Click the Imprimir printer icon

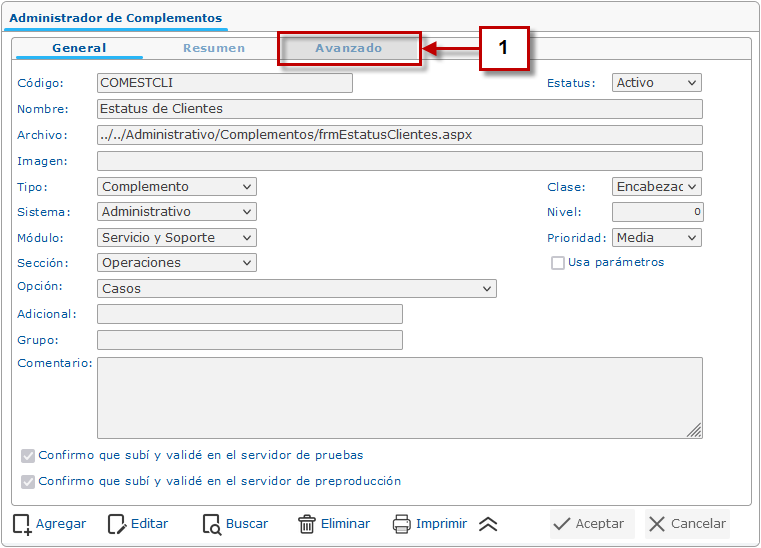pyautogui.click(x=401, y=524)
